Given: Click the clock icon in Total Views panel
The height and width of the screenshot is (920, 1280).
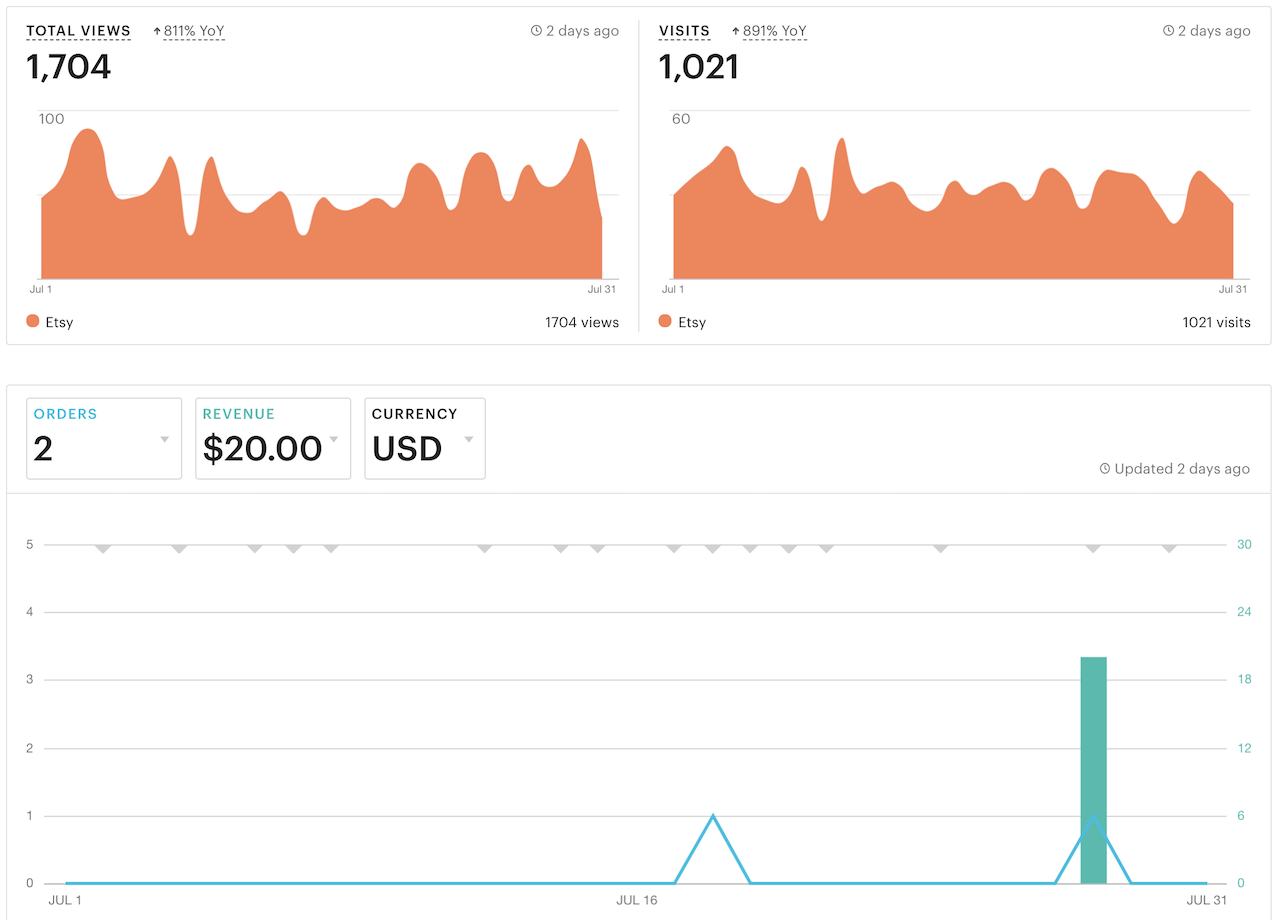Looking at the screenshot, I should [x=536, y=31].
